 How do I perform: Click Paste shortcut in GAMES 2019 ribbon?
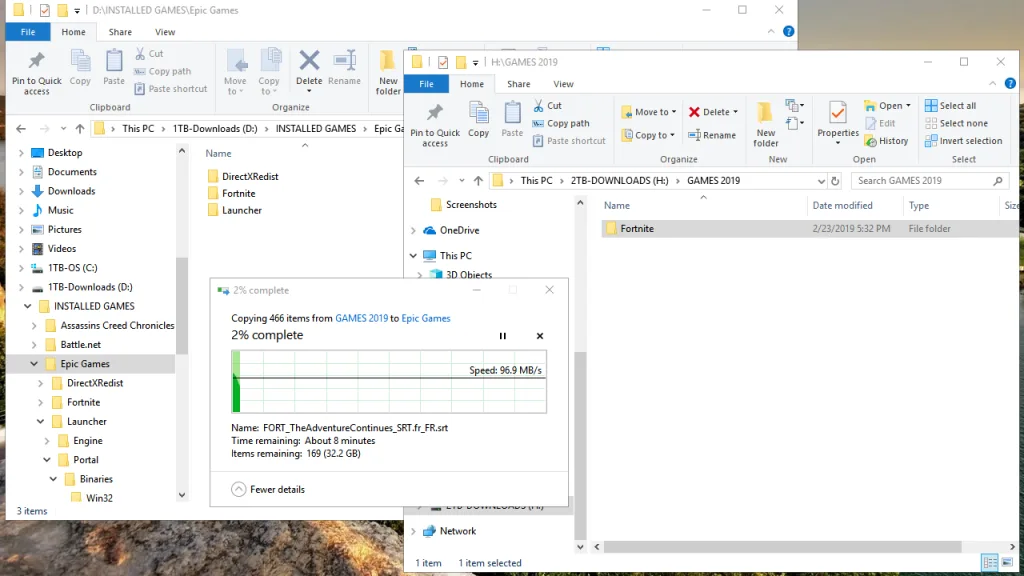tap(569, 141)
